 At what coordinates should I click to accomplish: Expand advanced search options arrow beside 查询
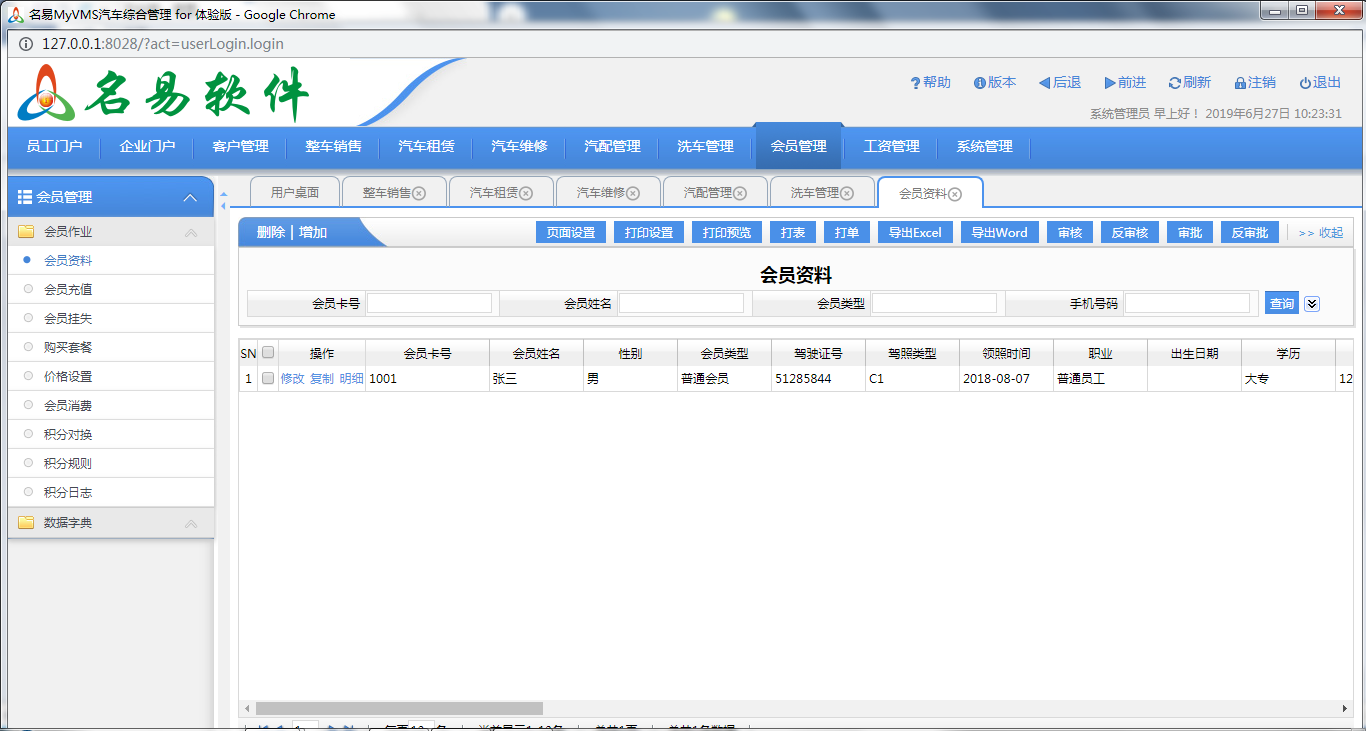[x=1312, y=304]
